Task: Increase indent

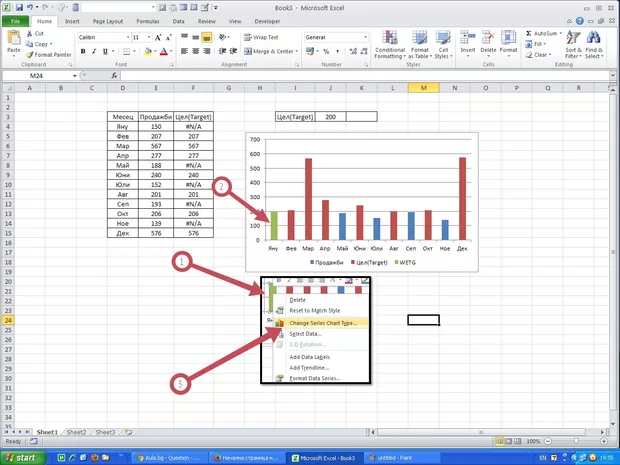Action: 233,51
